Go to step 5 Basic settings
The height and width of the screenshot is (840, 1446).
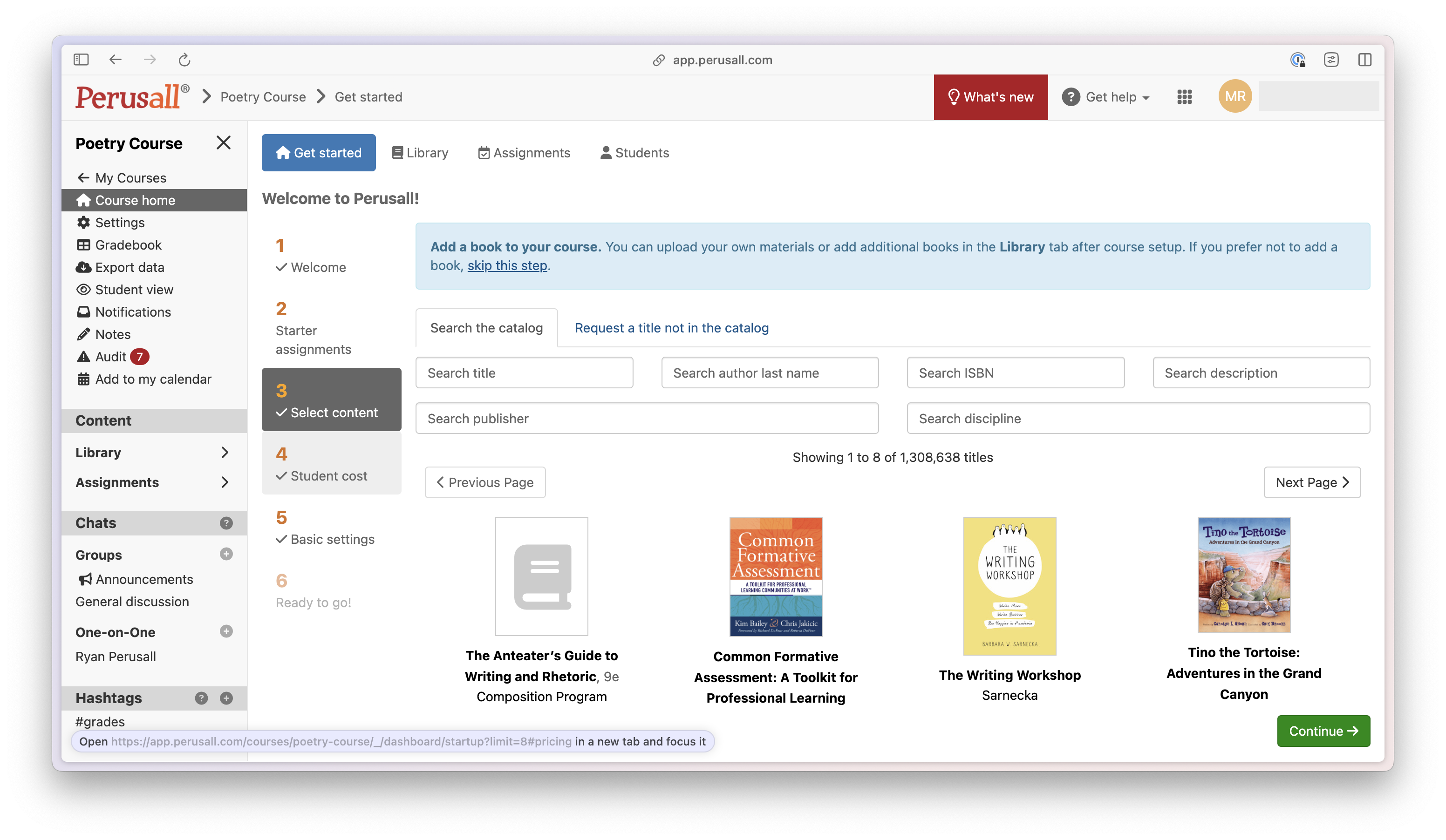tap(331, 526)
